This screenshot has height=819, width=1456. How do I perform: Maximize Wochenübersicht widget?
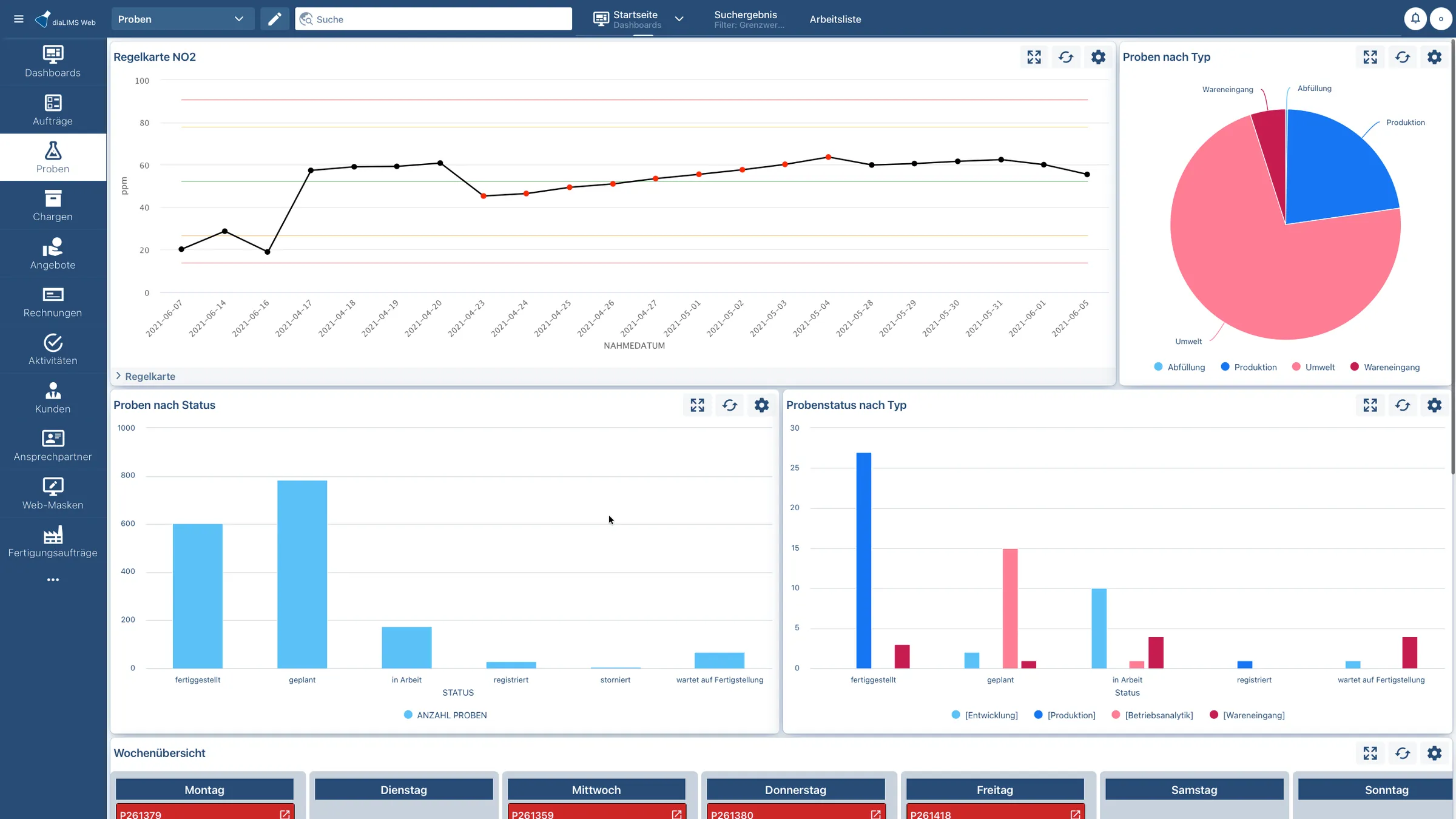[x=1370, y=753]
